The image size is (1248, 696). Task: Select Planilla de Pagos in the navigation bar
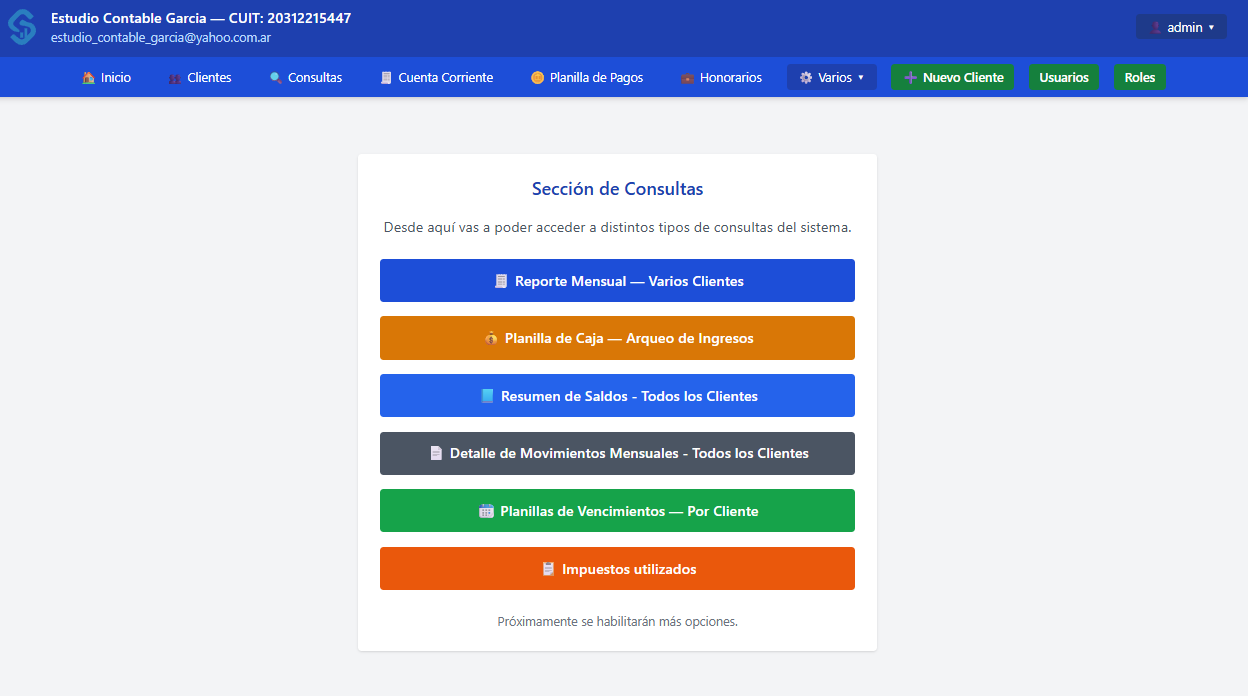tap(586, 77)
